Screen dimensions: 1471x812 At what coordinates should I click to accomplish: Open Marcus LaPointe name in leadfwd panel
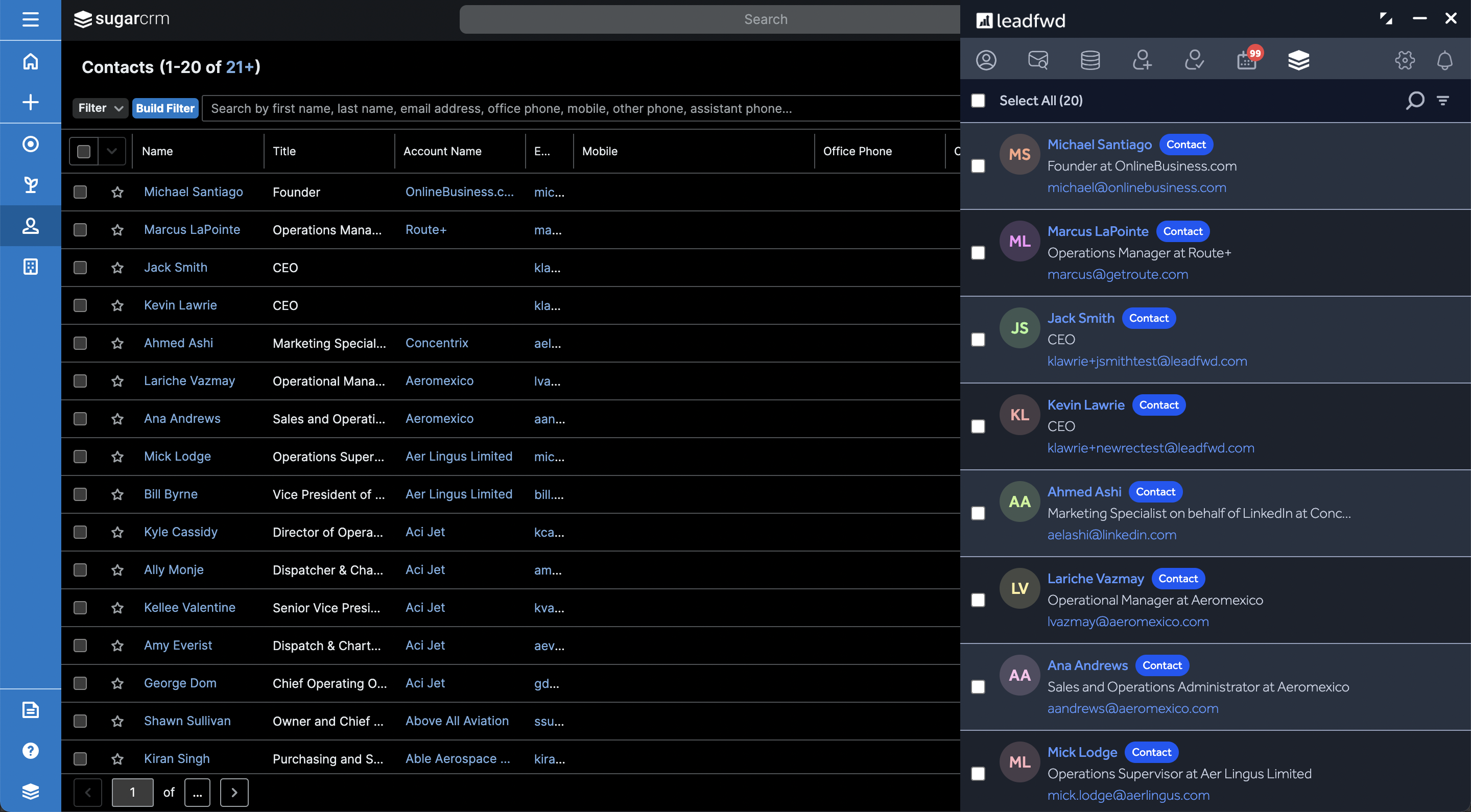pyautogui.click(x=1098, y=231)
